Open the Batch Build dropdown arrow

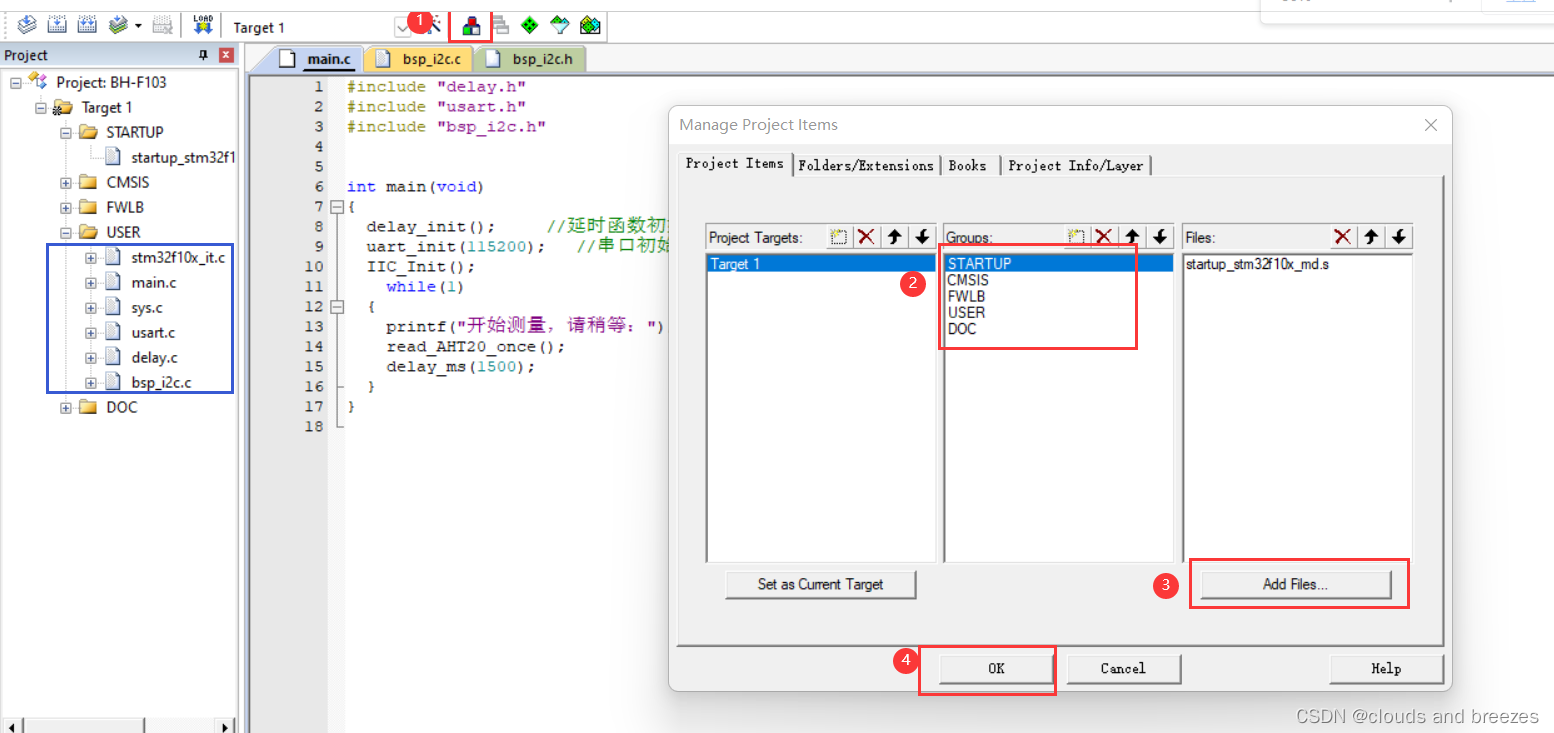[x=138, y=26]
